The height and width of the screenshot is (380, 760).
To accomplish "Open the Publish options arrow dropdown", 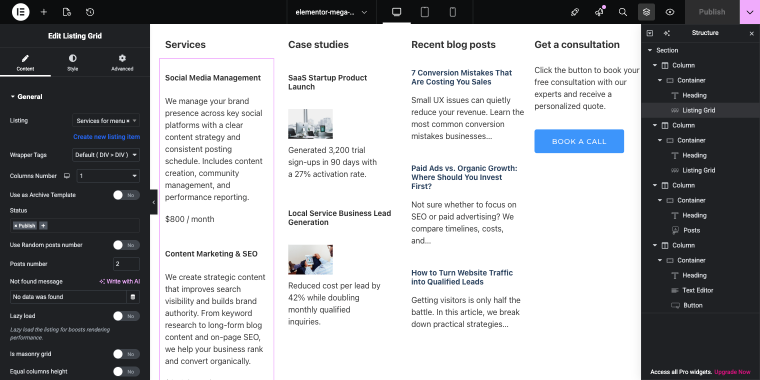I will (750, 12).
